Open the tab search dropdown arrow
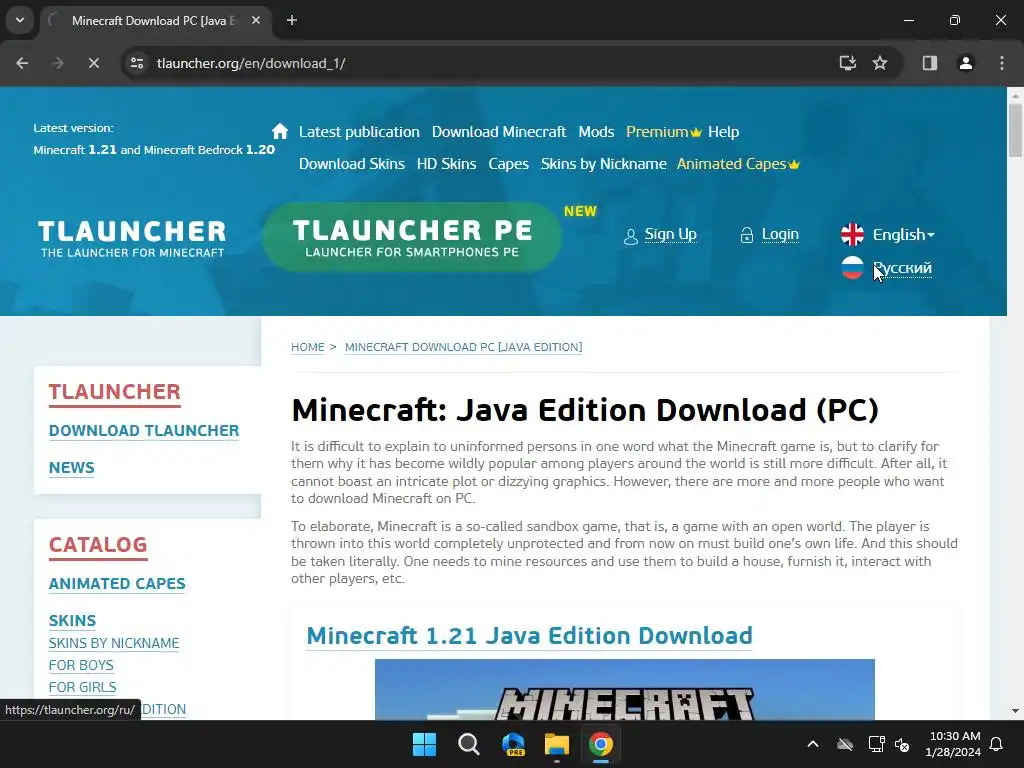1024x768 pixels. (20, 20)
